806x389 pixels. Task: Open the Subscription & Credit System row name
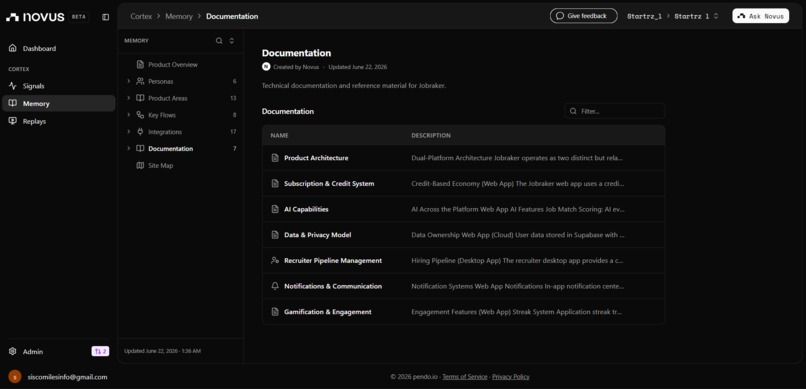pyautogui.click(x=329, y=183)
